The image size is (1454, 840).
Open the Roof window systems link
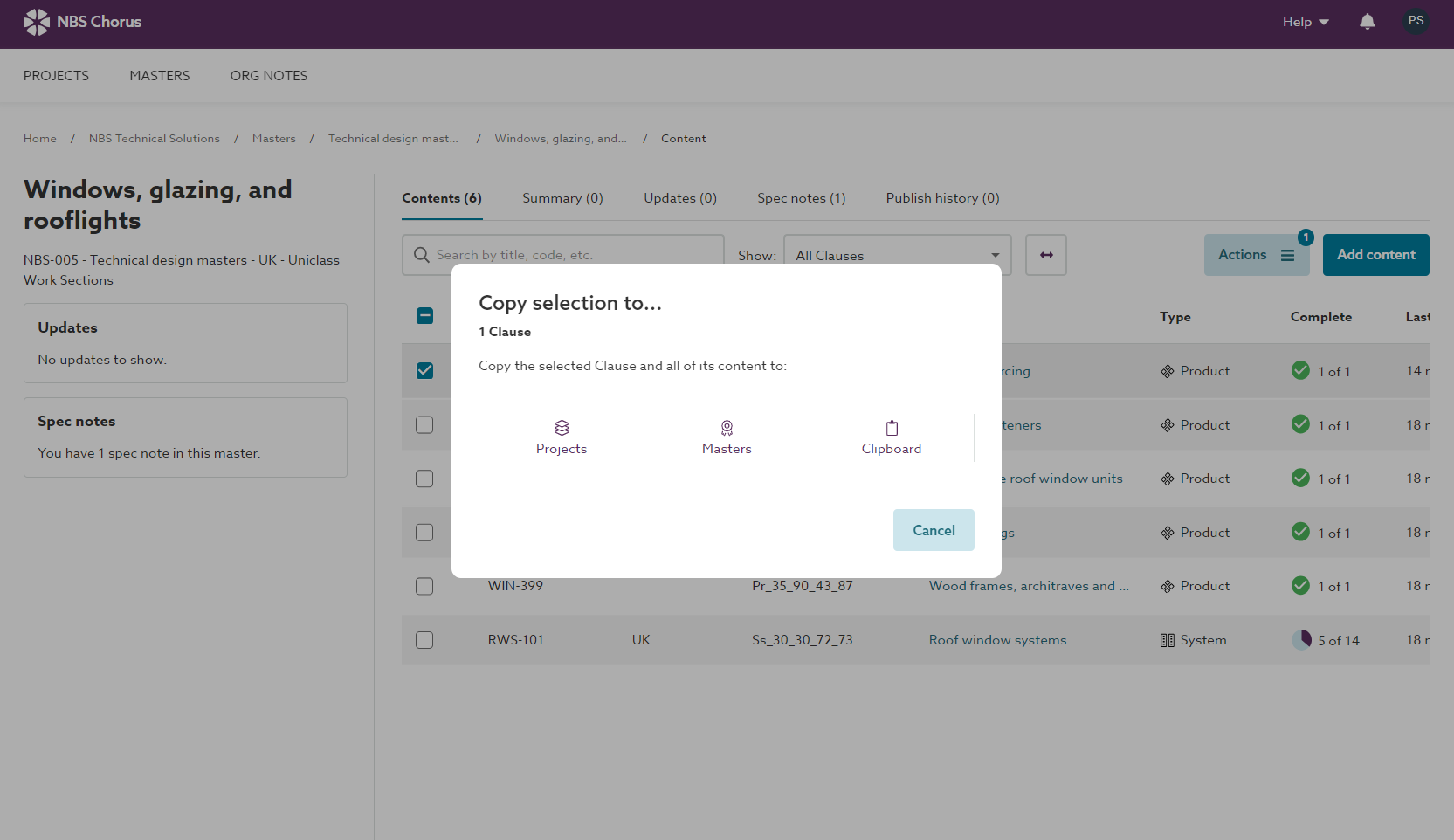(x=997, y=640)
